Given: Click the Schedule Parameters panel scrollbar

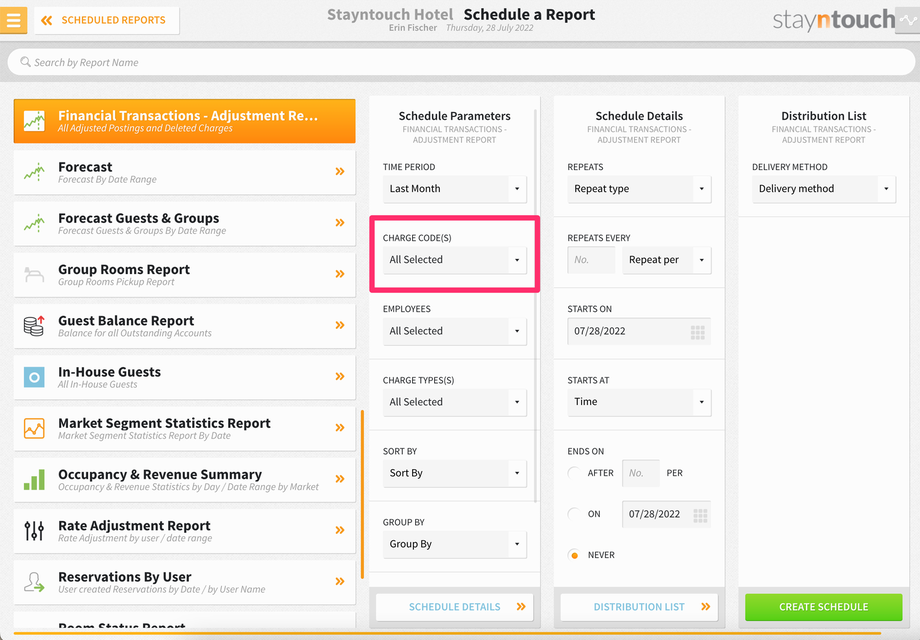Looking at the screenshot, I should [536, 305].
